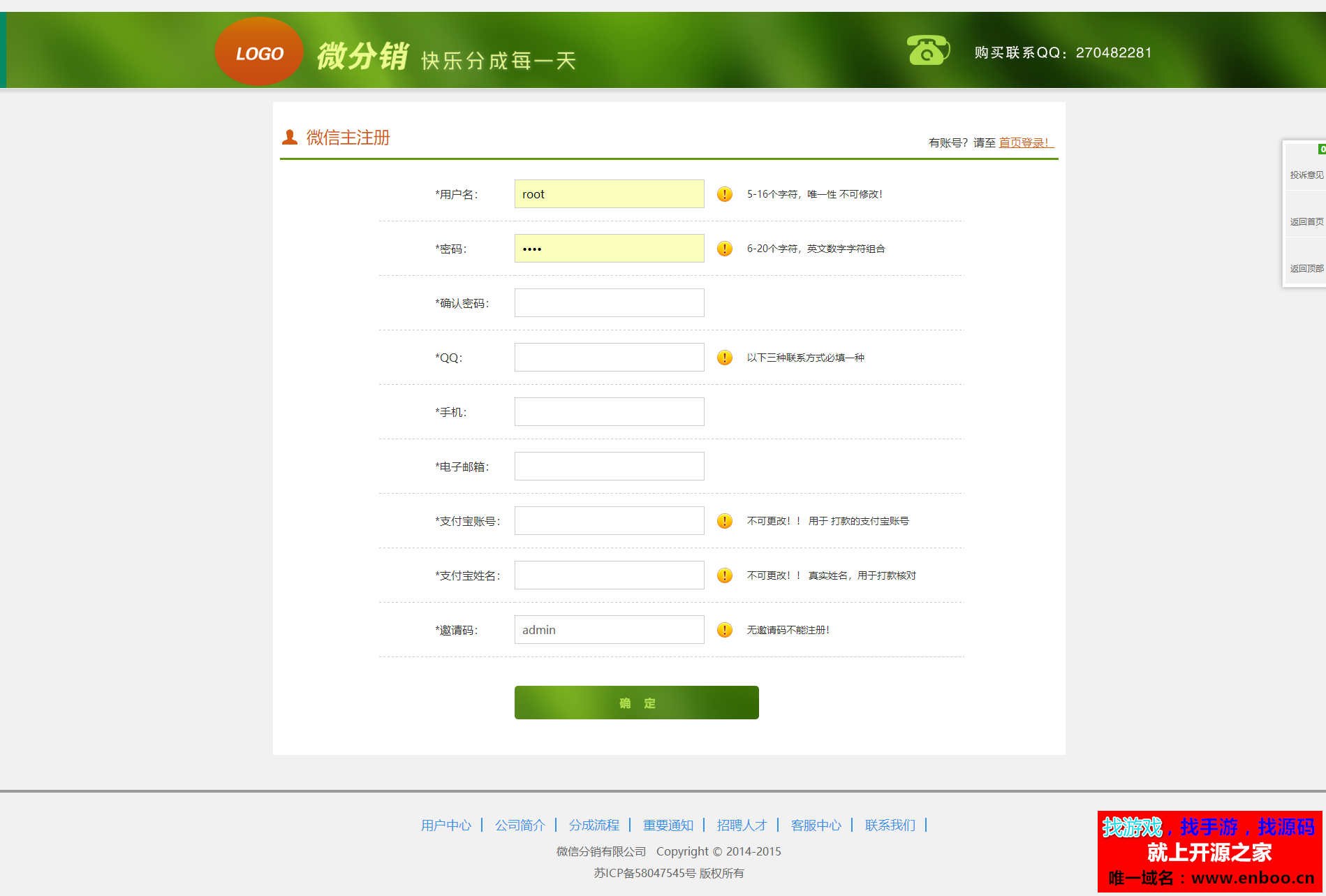Focus the 用户名 input containing root
The height and width of the screenshot is (896, 1326).
tap(609, 194)
